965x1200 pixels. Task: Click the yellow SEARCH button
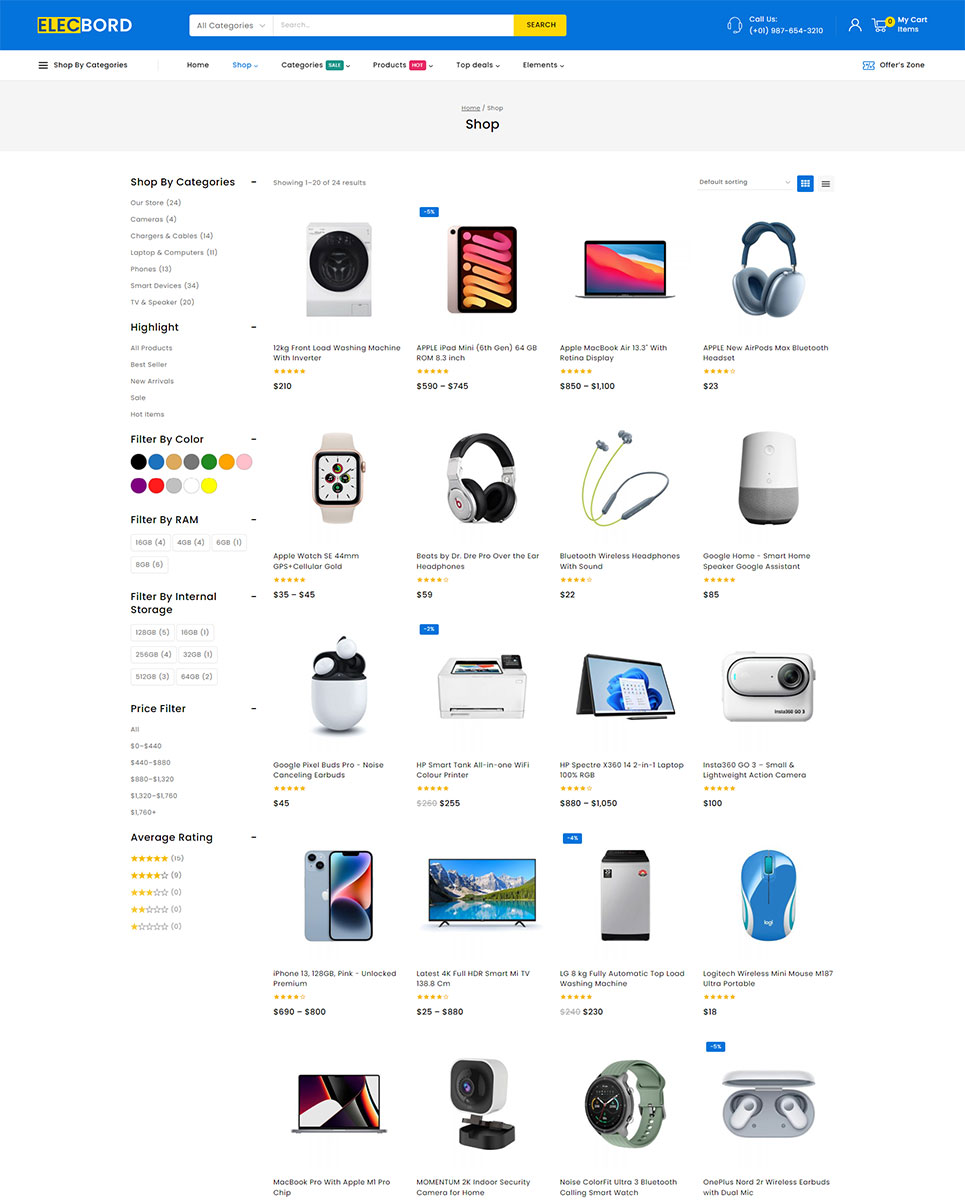(x=540, y=25)
